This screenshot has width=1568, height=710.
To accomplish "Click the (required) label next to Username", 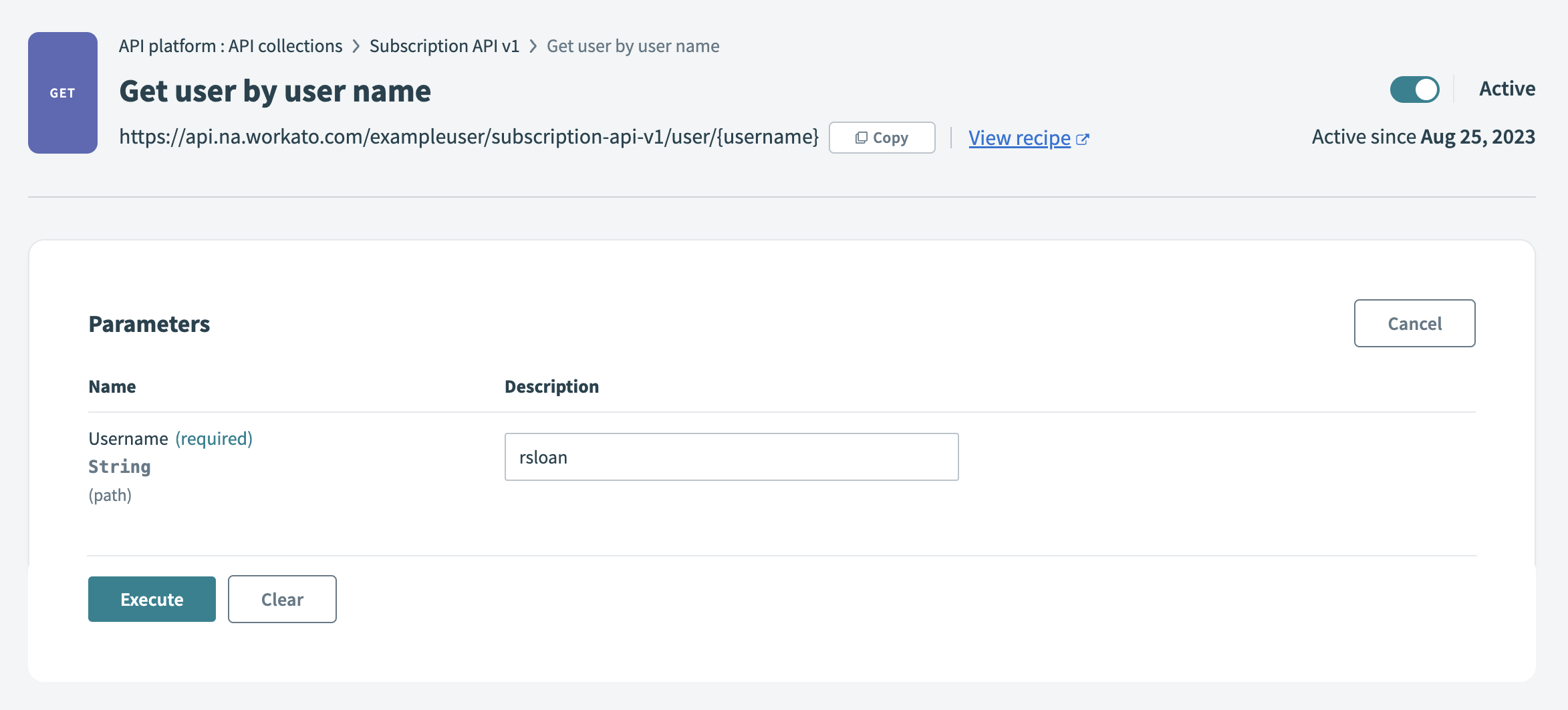I will pyautogui.click(x=213, y=438).
